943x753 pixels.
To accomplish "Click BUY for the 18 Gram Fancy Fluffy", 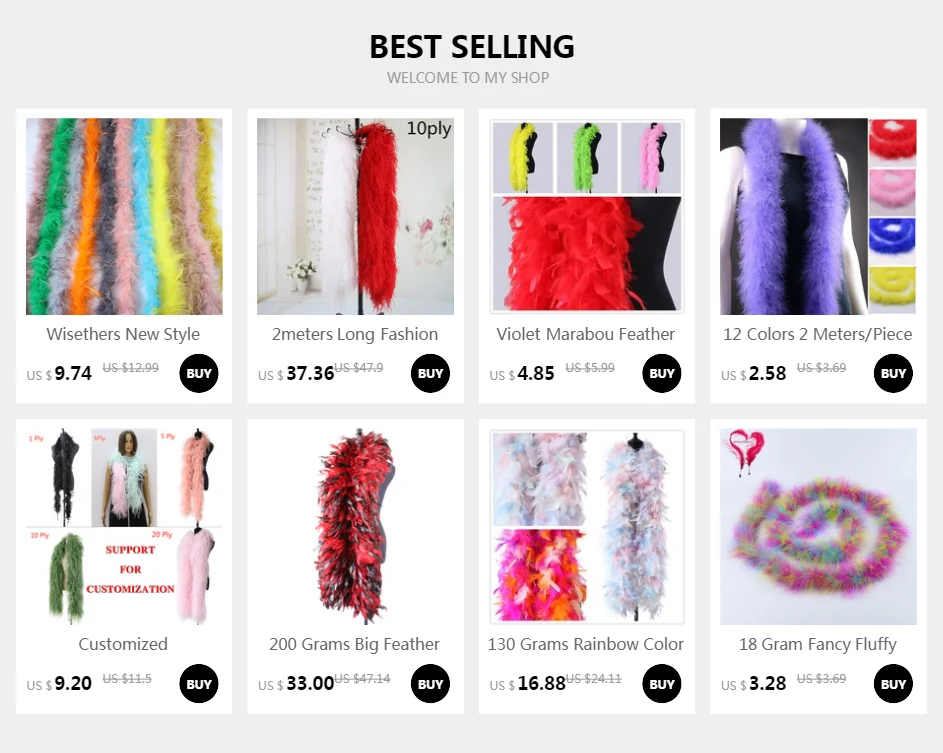I will pos(893,684).
